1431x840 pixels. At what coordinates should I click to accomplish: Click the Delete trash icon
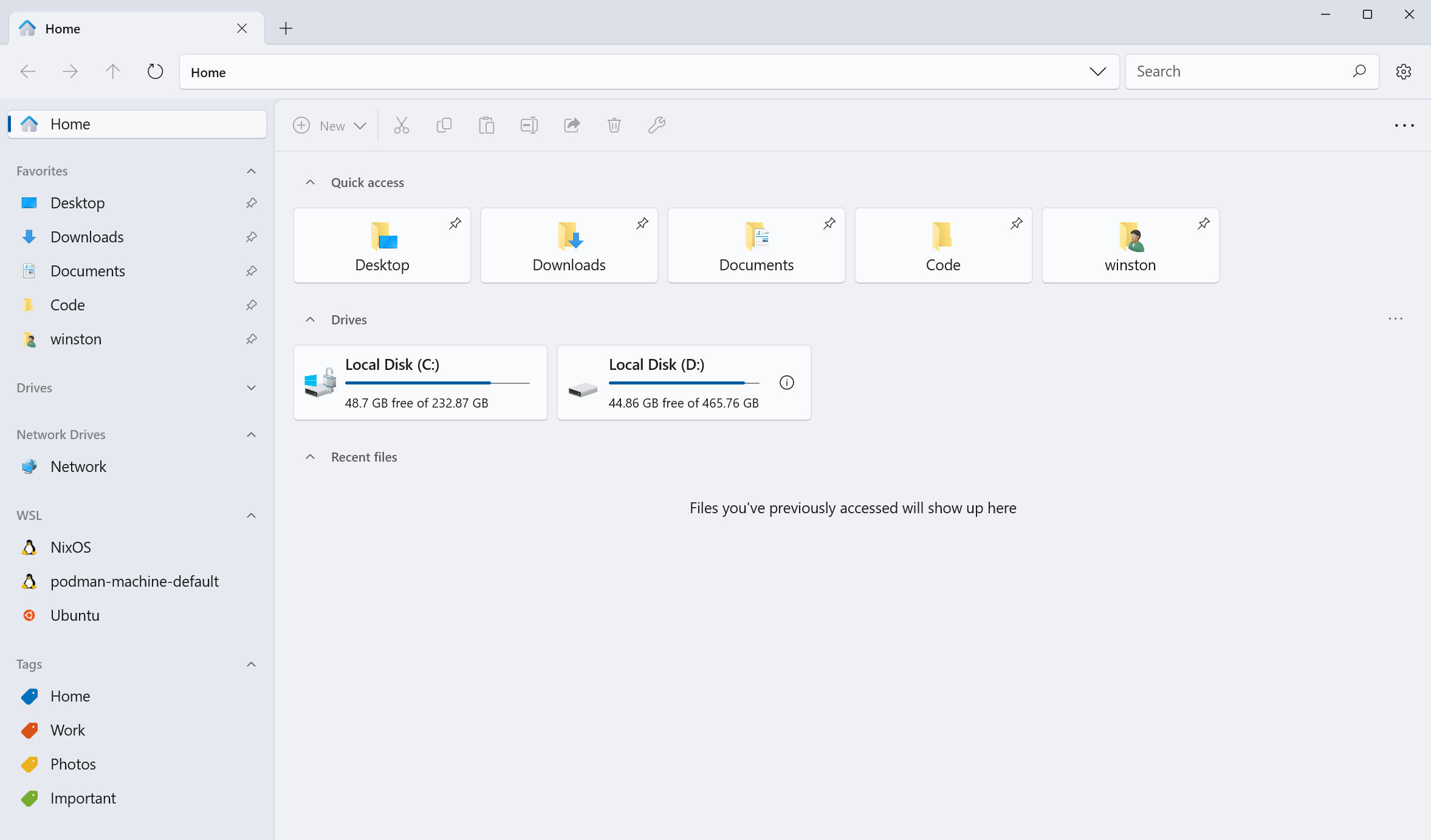tap(614, 126)
